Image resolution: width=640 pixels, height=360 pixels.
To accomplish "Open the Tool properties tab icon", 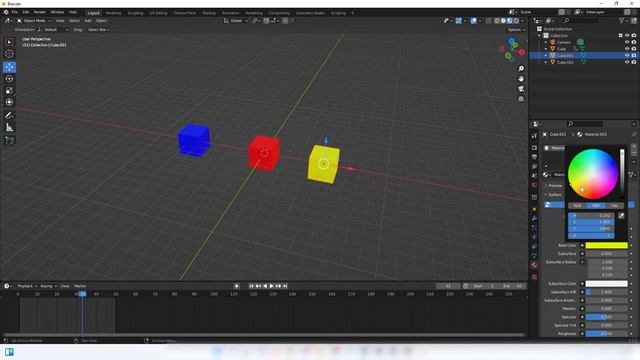I will [534, 136].
